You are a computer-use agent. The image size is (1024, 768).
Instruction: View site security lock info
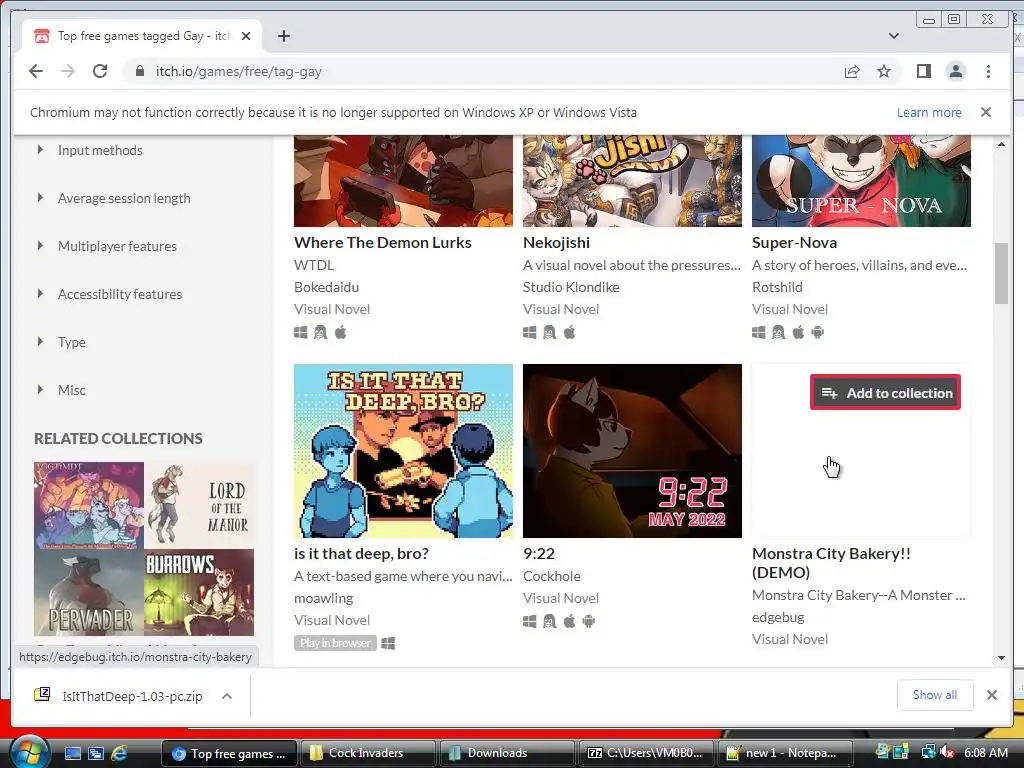point(139,71)
